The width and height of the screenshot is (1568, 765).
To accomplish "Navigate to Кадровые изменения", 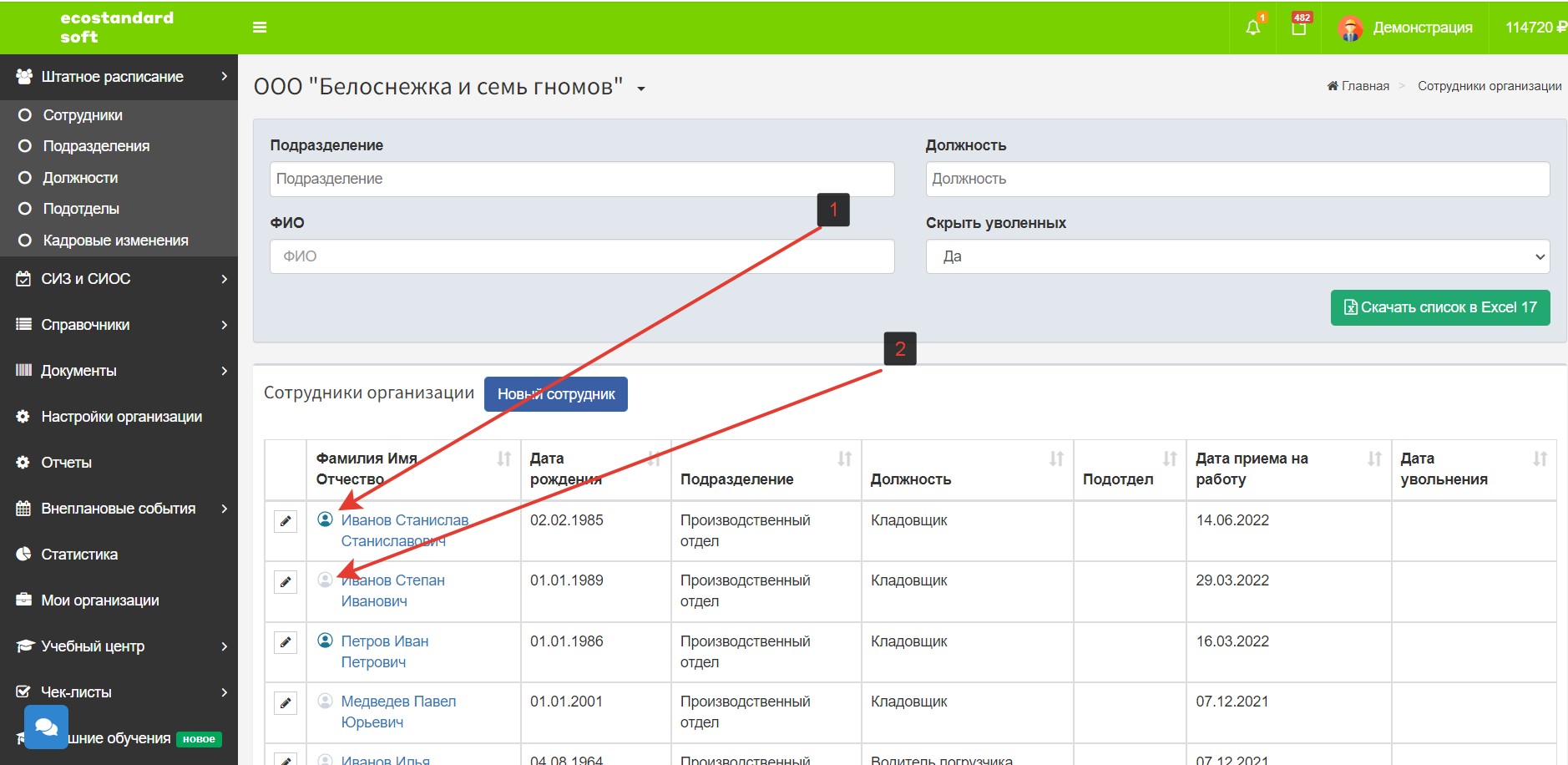I will 115,241.
